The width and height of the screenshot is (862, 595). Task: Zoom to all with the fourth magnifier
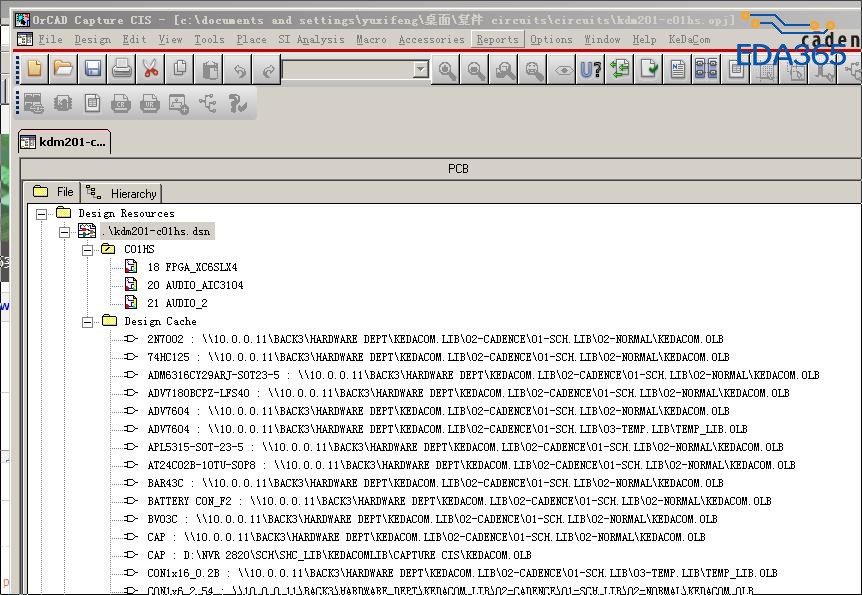(x=534, y=69)
